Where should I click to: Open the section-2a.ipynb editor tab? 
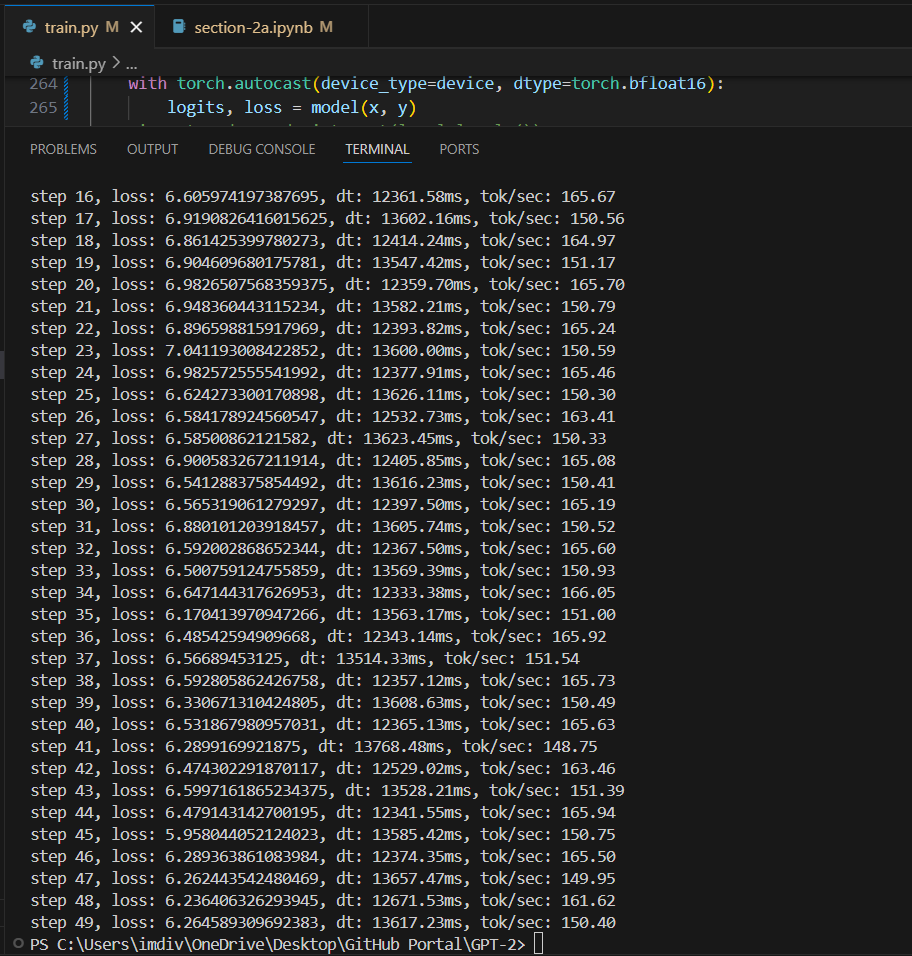[262, 27]
